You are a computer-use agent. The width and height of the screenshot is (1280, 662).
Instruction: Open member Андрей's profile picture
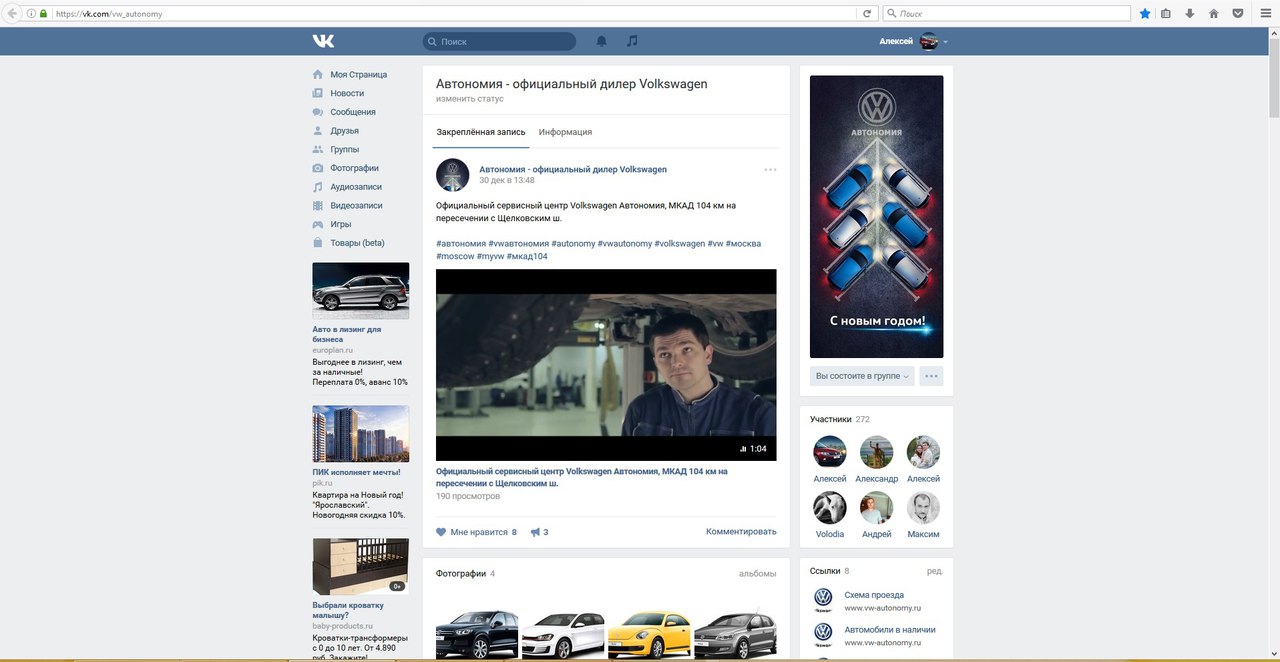tap(877, 507)
